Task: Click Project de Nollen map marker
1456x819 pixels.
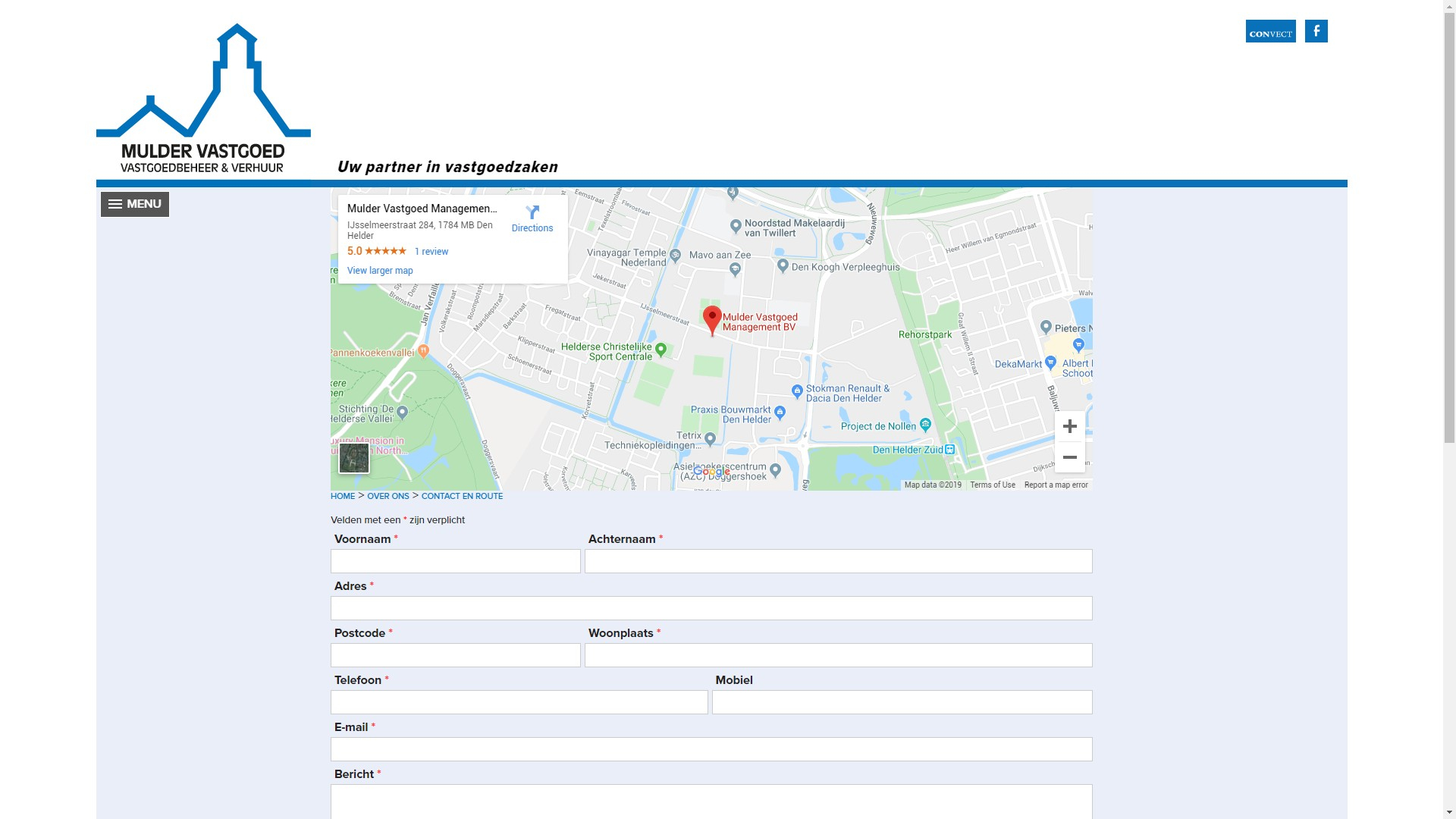Action: coord(925,425)
